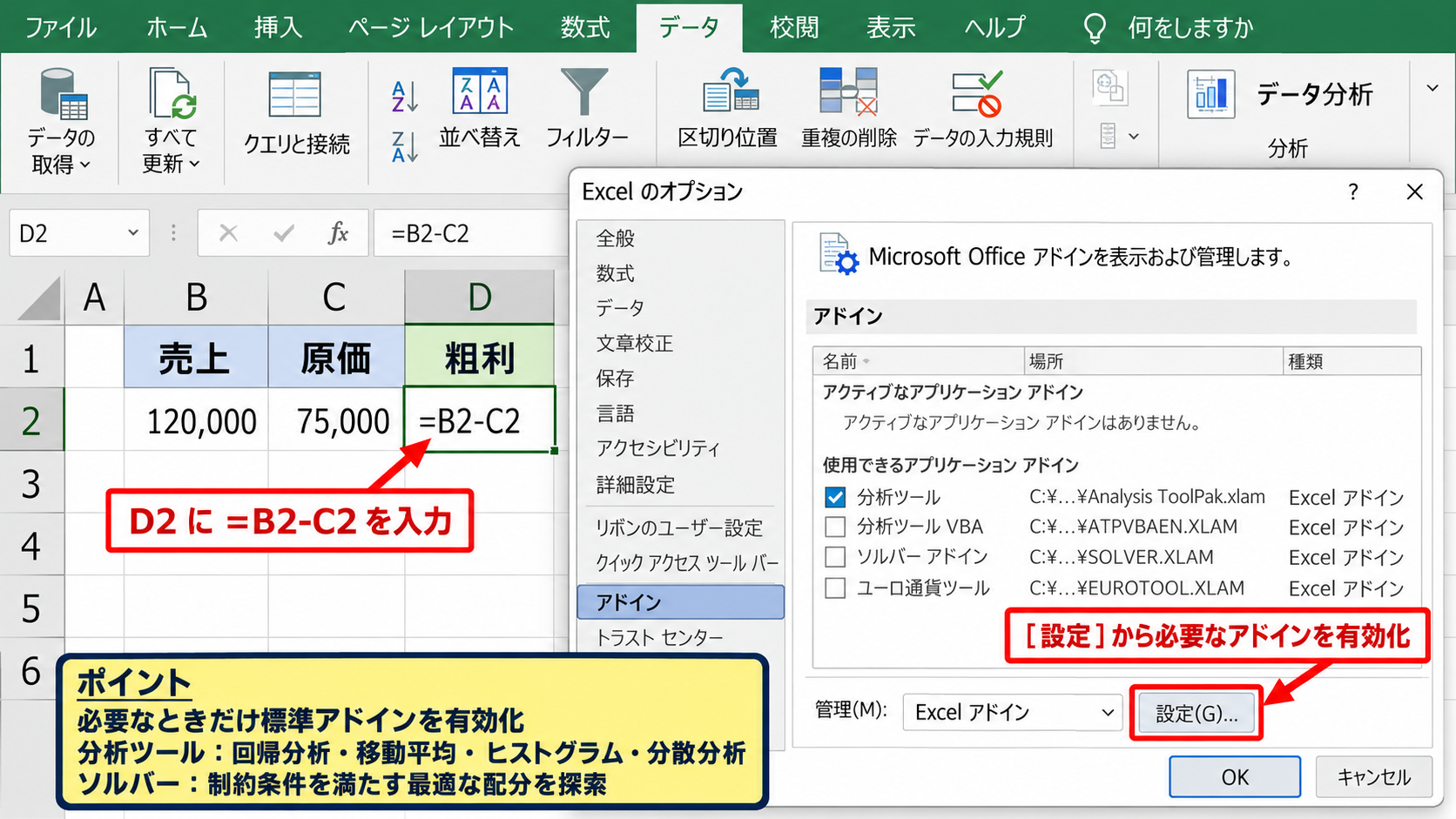Click Remove Duplicates (重複の削除)
This screenshot has width=1456, height=819.
849,109
